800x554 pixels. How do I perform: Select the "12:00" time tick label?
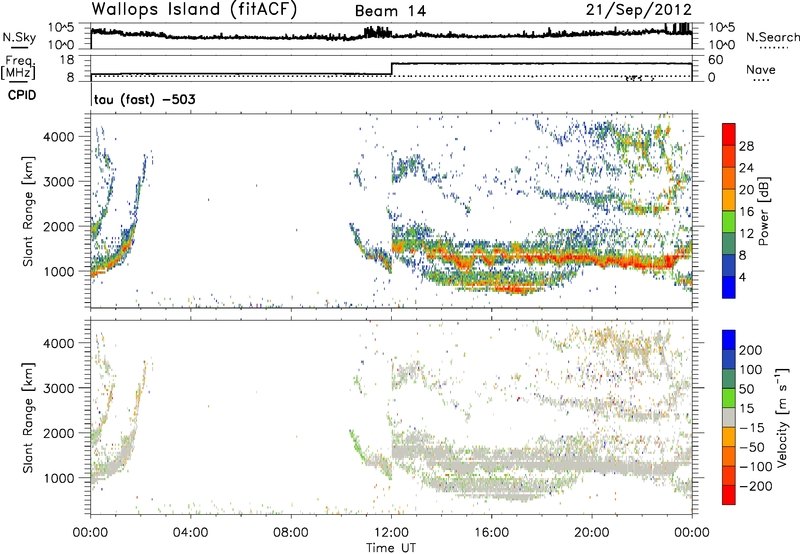tap(391, 533)
